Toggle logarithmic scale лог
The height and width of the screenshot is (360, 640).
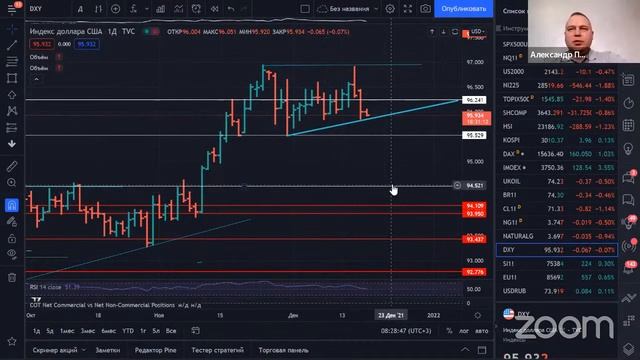point(464,331)
